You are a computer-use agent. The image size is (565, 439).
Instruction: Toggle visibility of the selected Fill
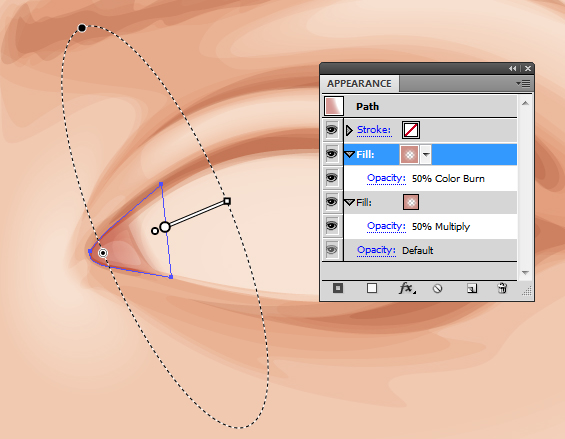[332, 154]
